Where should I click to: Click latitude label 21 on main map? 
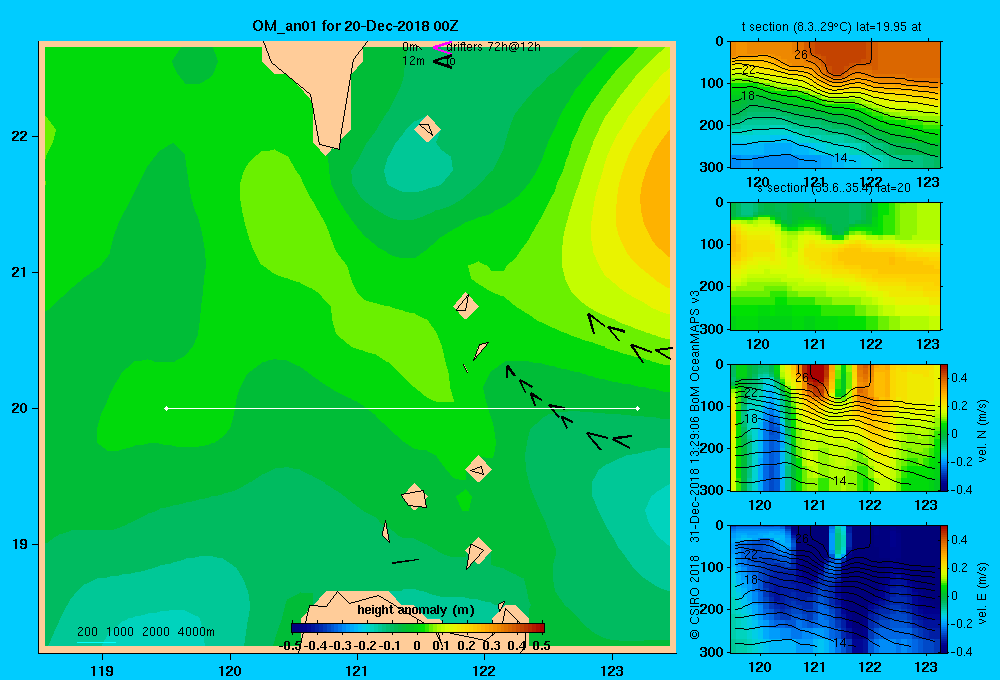(20, 272)
